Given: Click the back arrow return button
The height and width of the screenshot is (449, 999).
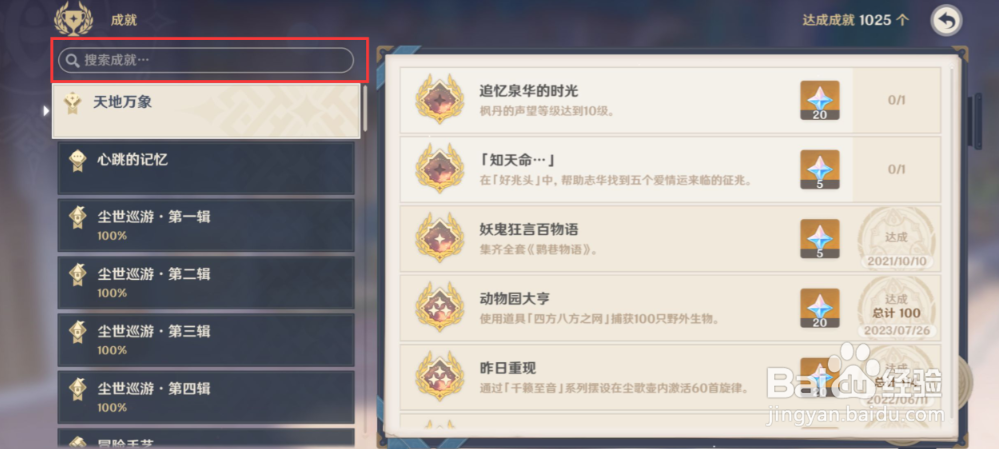Looking at the screenshot, I should click(946, 21).
